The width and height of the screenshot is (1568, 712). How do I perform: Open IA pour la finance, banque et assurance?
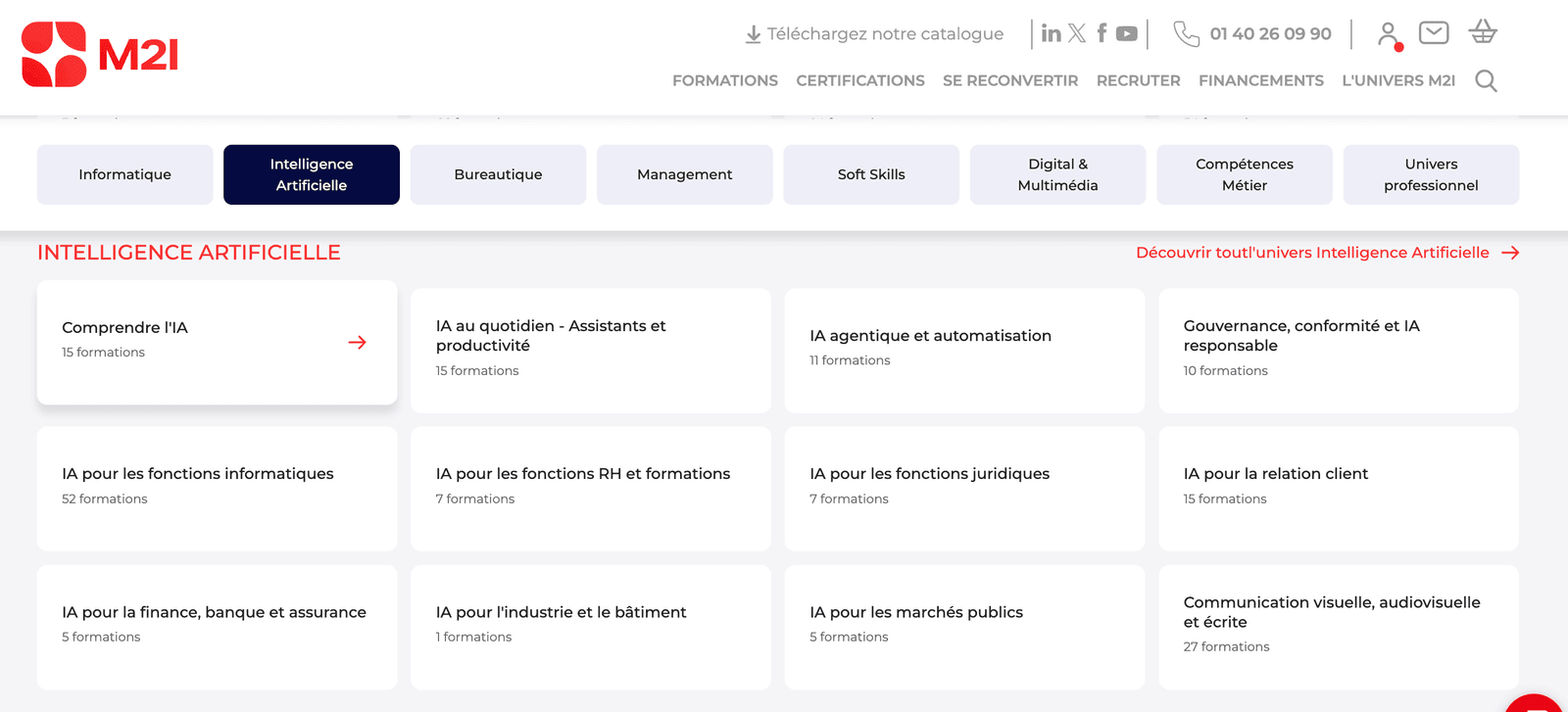click(218, 627)
